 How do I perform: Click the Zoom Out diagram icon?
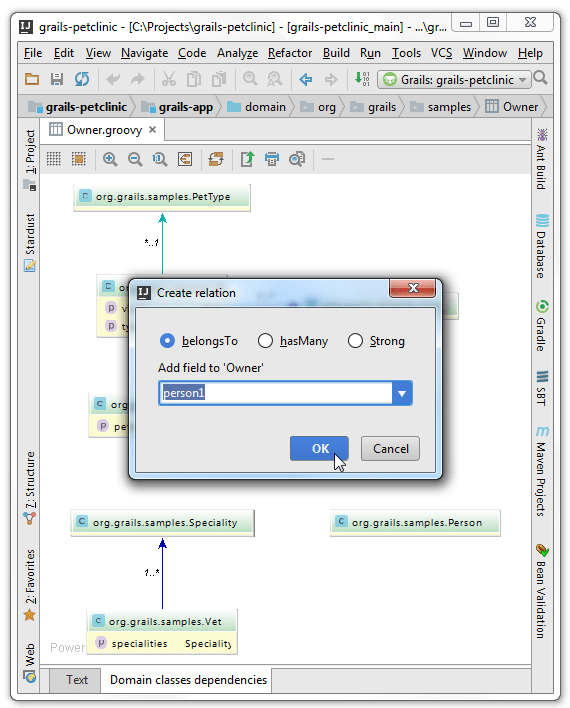135,159
